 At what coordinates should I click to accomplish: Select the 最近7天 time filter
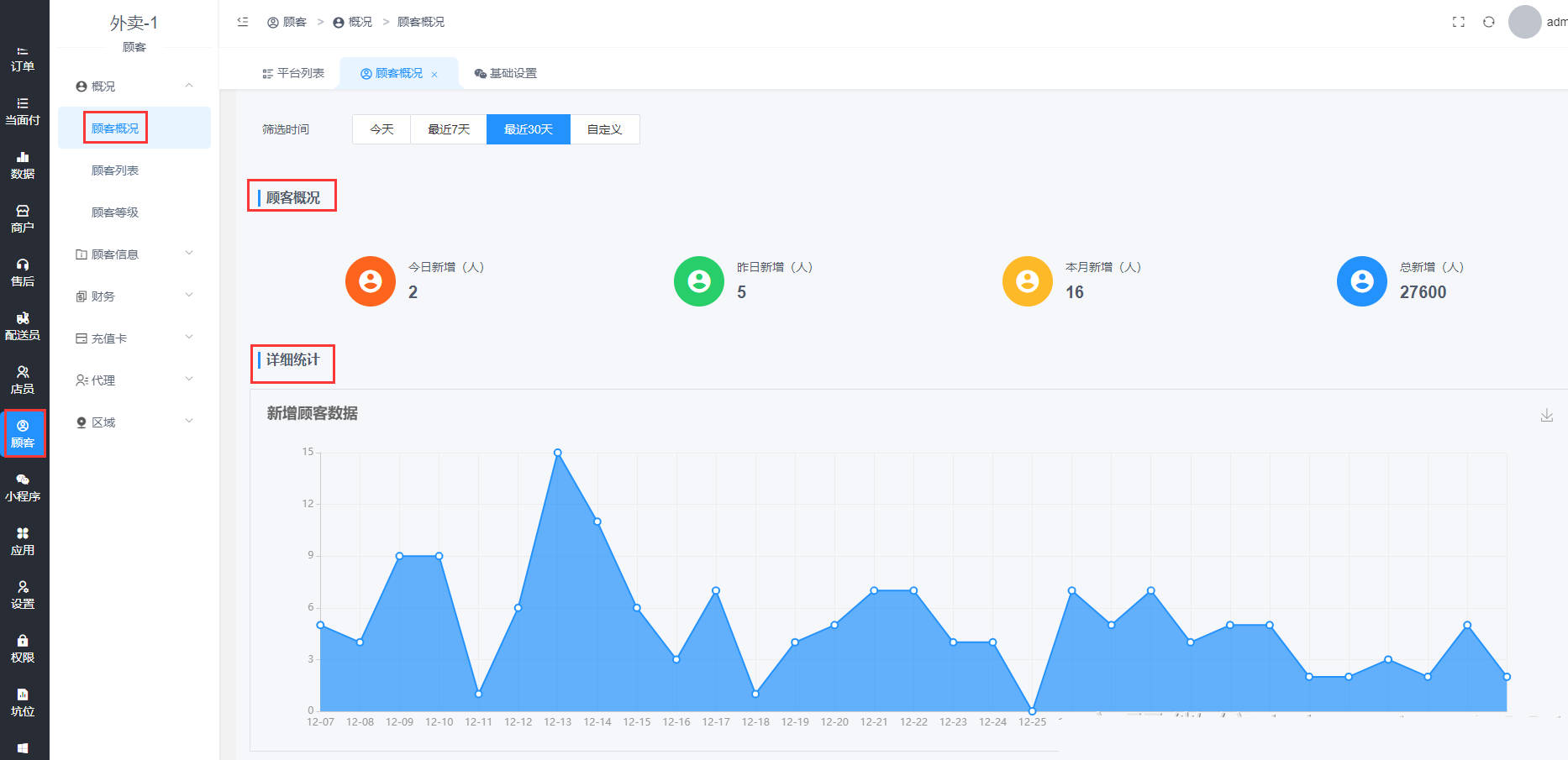449,129
